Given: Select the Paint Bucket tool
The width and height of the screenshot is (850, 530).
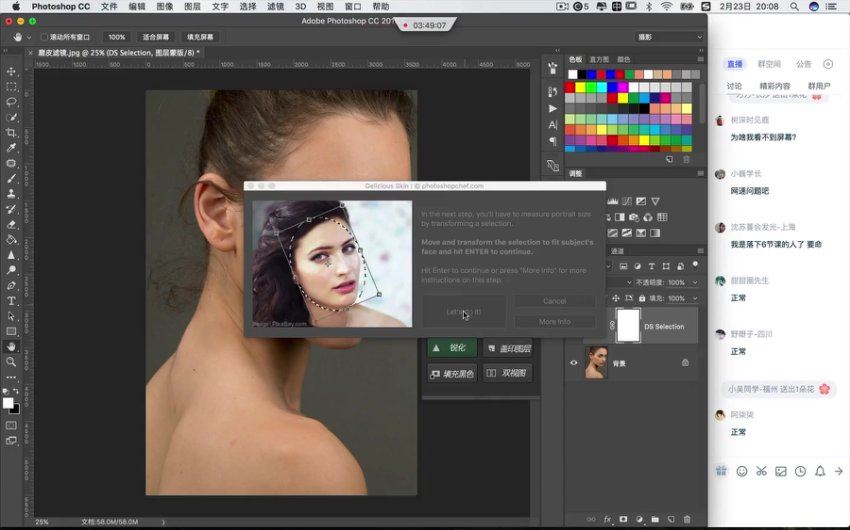Looking at the screenshot, I should (11, 240).
